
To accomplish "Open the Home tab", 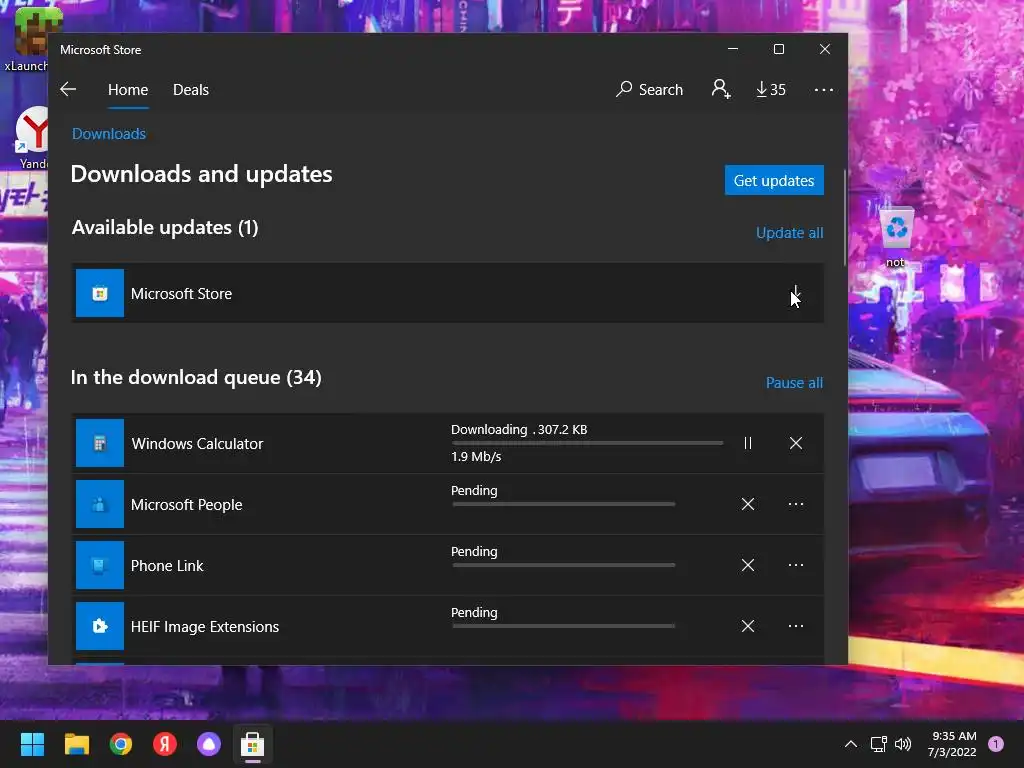I will coord(128,89).
